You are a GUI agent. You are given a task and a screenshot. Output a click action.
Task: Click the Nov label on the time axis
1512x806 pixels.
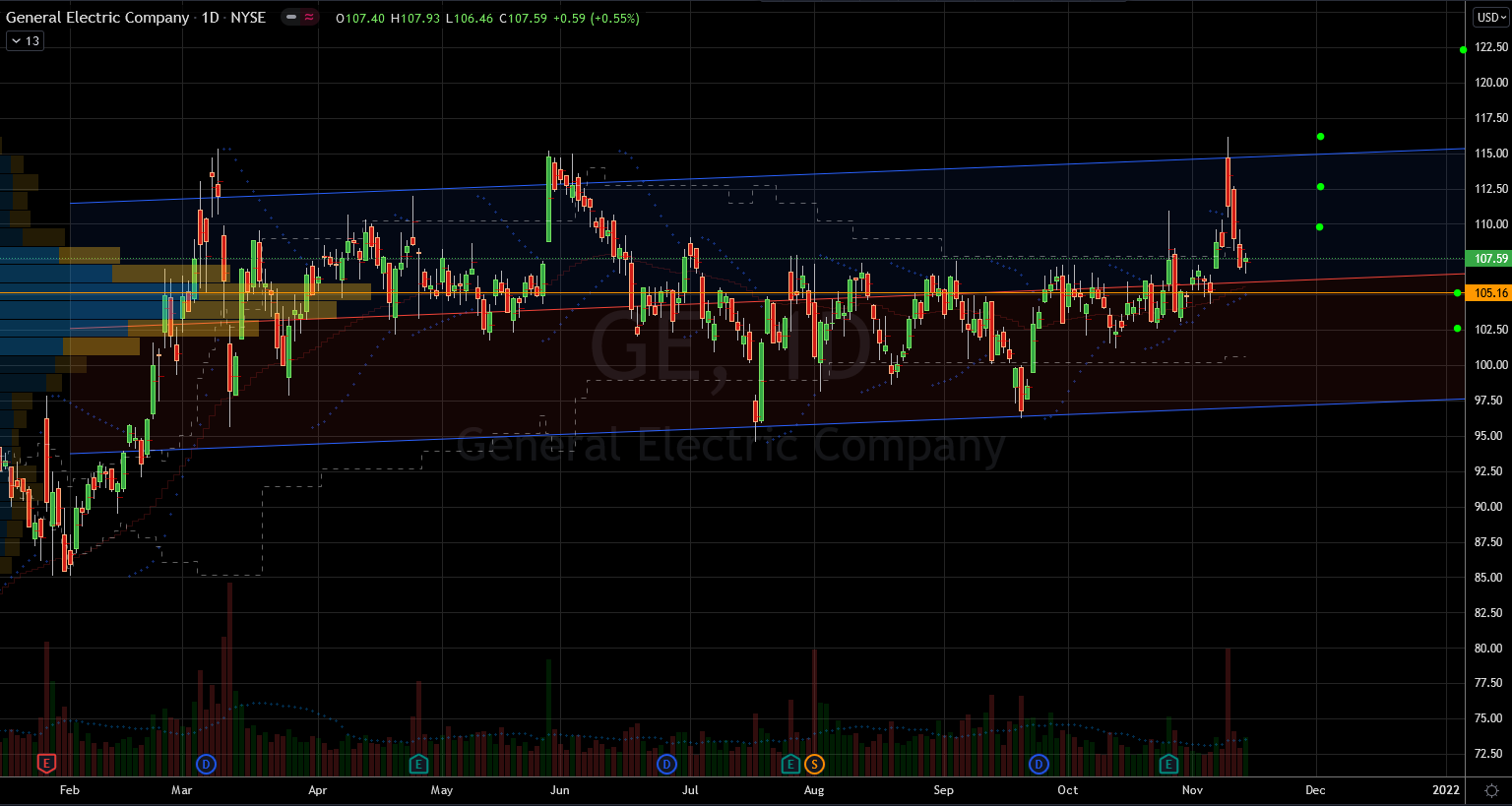coord(1192,790)
